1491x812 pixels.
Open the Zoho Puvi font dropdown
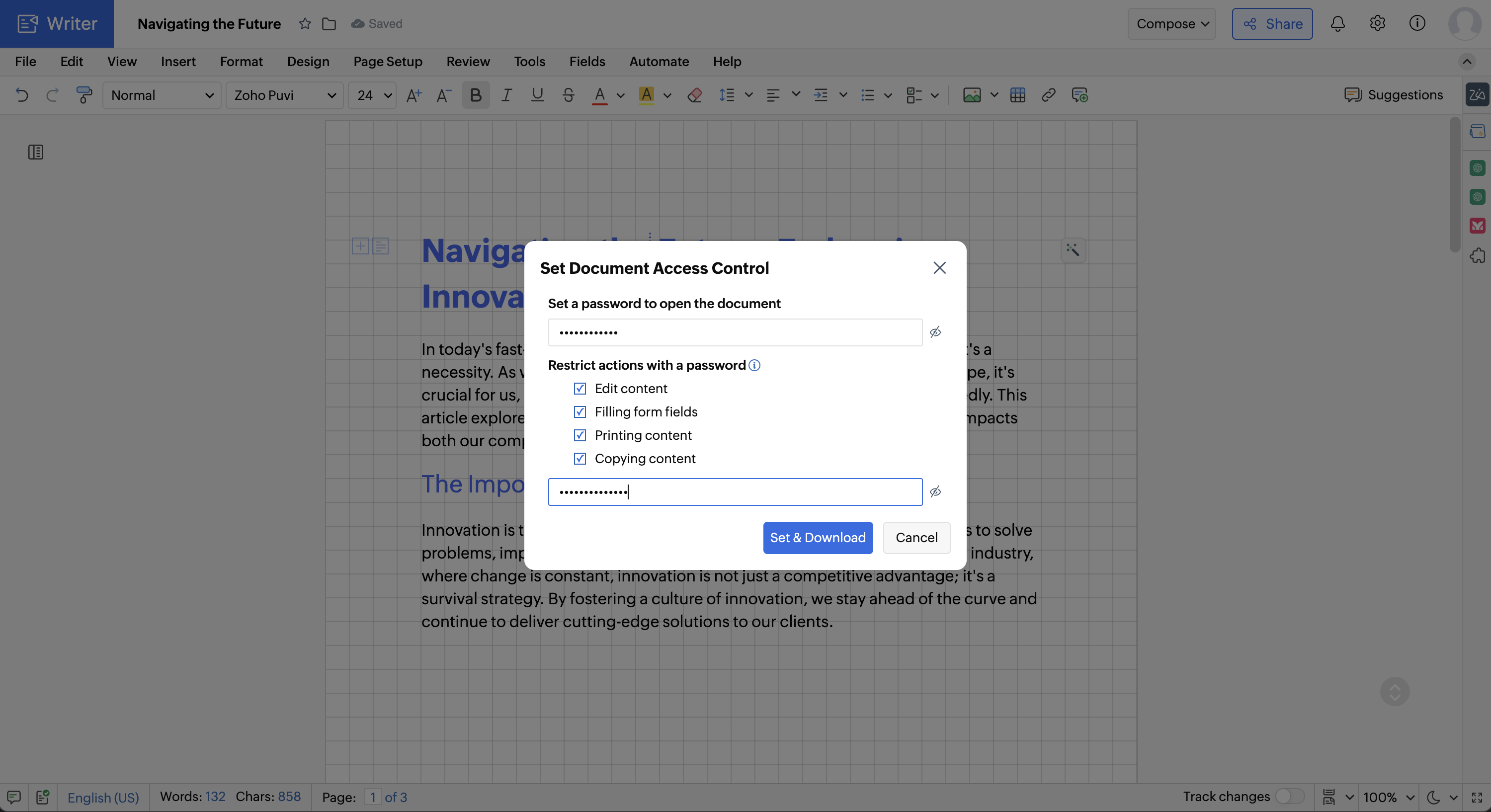[285, 95]
